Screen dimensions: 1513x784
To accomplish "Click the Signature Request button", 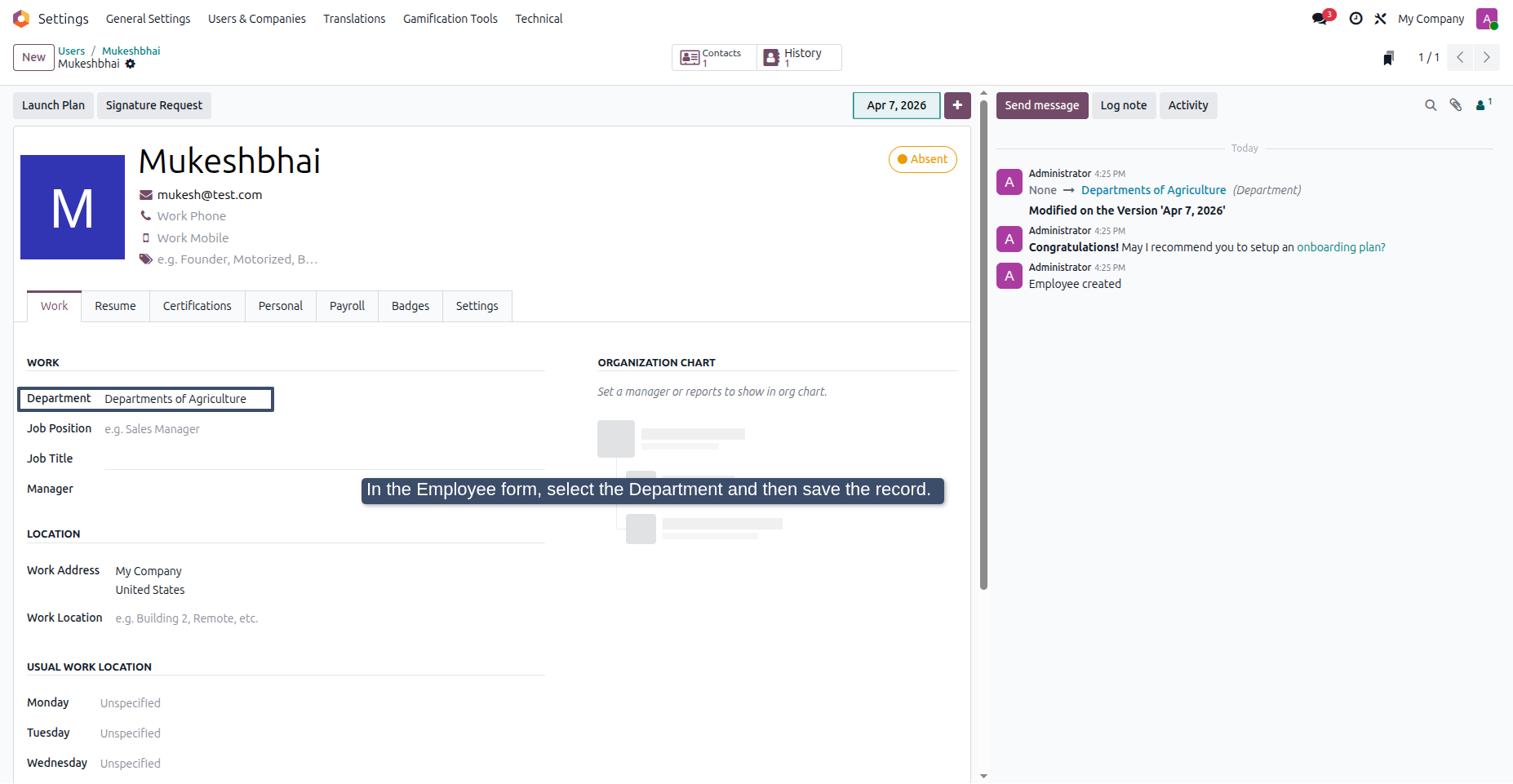I will 153,105.
